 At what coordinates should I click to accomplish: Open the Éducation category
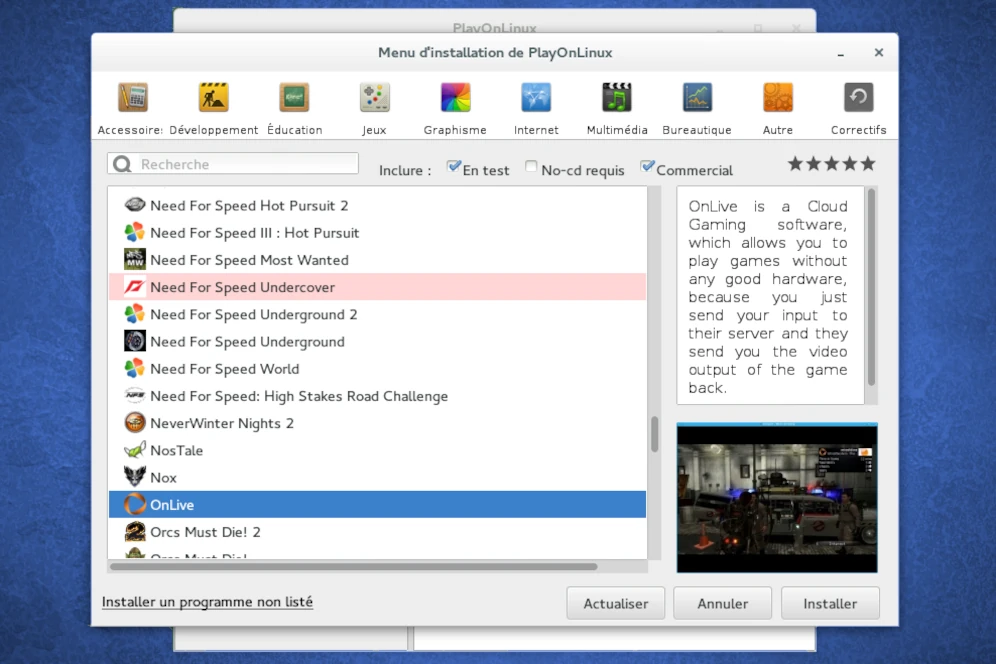294,109
